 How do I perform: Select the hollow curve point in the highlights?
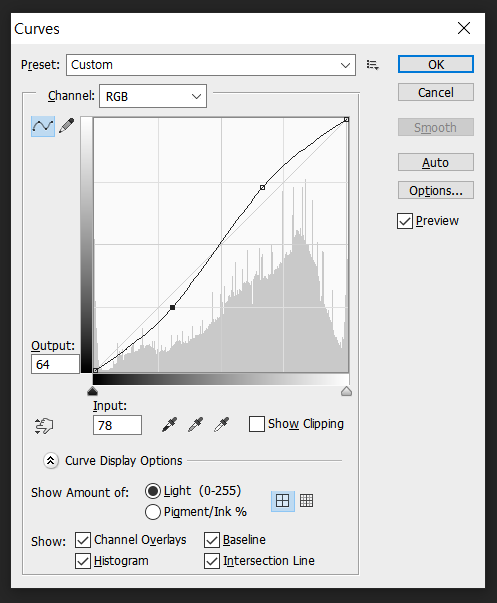coord(262,187)
